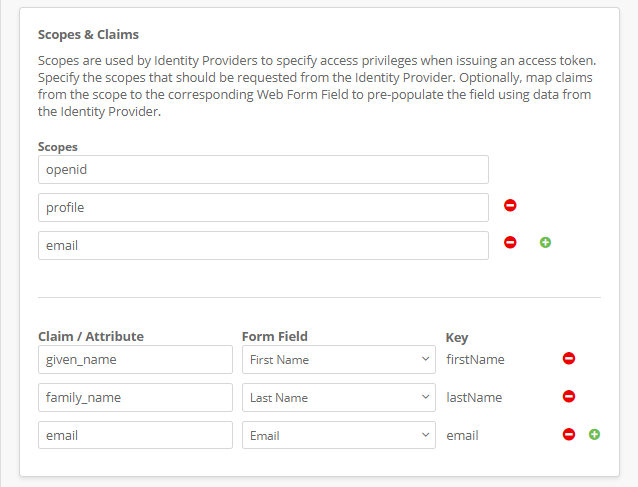638x487 pixels.
Task: Expand the Last Name form field dropdown
Action: click(338, 398)
